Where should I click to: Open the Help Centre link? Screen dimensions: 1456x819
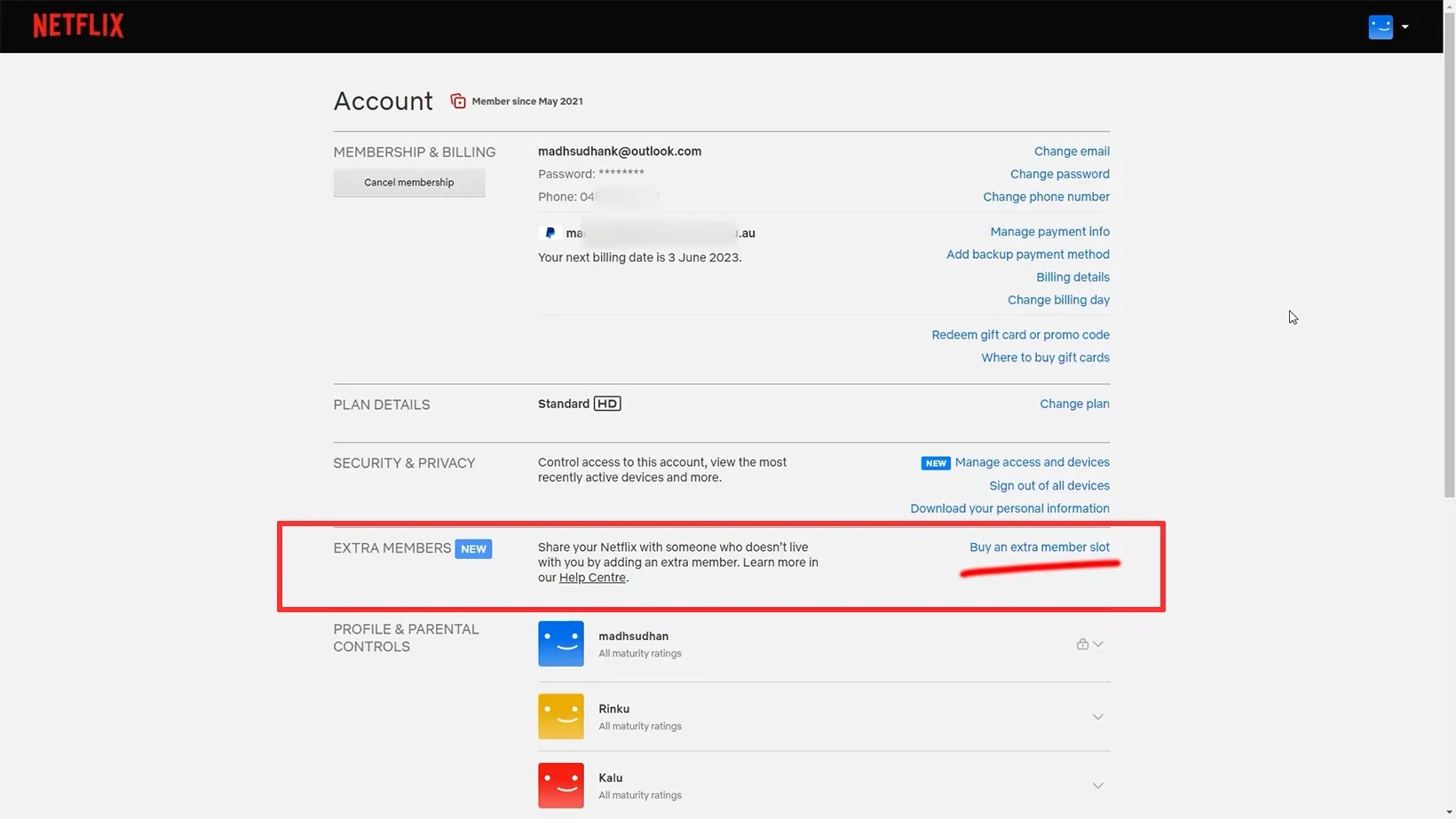click(592, 577)
